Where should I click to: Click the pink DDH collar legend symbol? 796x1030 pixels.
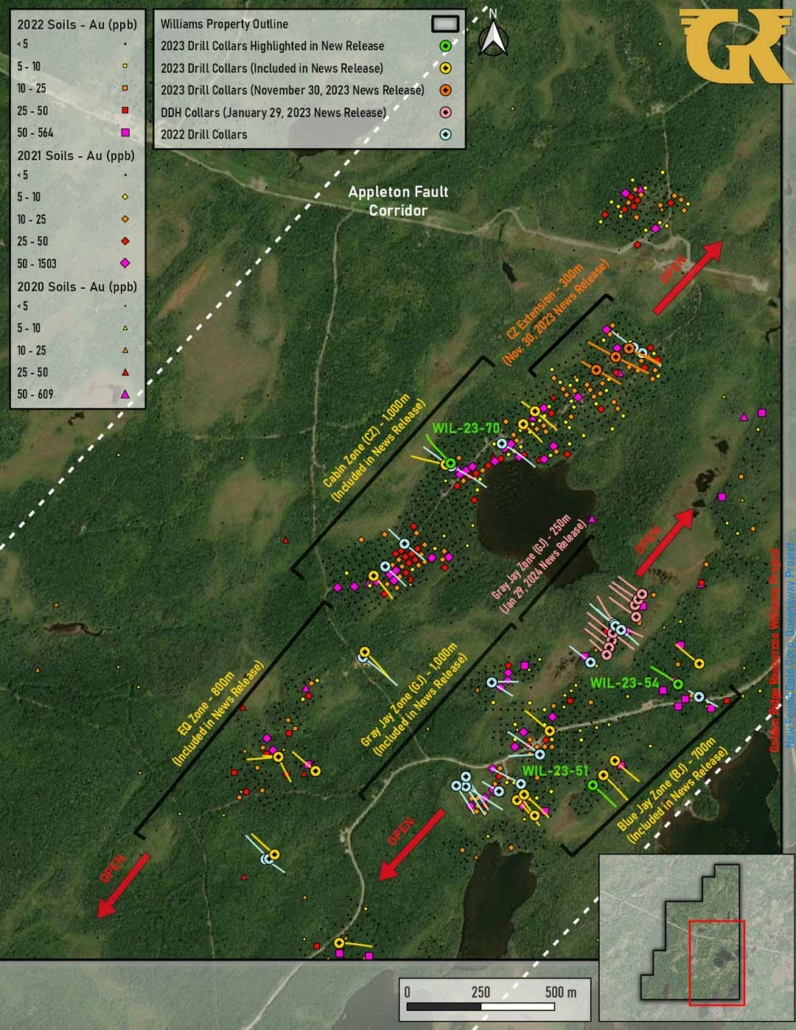pos(445,112)
